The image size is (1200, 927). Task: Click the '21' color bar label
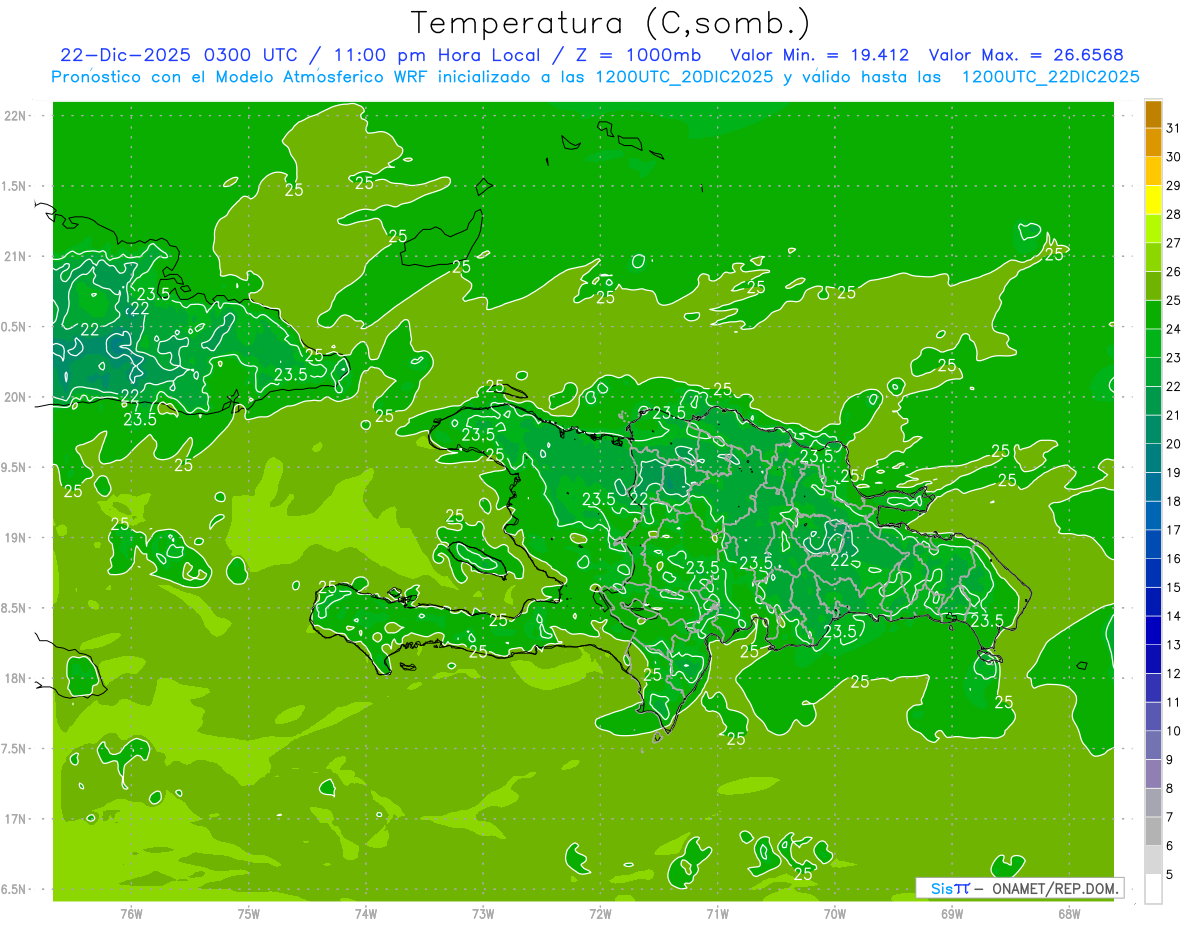point(1174,415)
